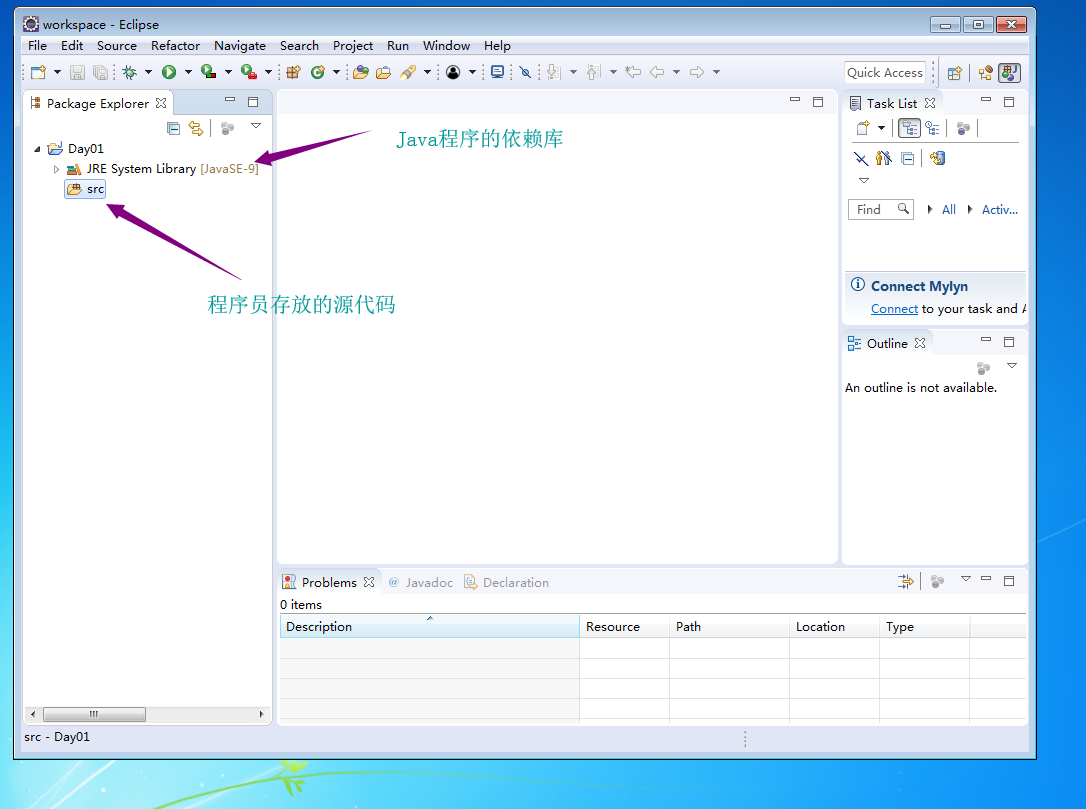Click the Open Perspective icon
The width and height of the screenshot is (1086, 809).
click(x=954, y=73)
